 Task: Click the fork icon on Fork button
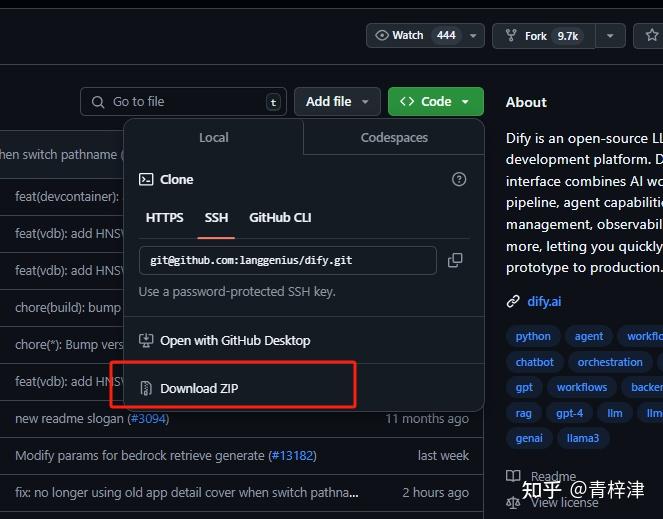point(511,36)
